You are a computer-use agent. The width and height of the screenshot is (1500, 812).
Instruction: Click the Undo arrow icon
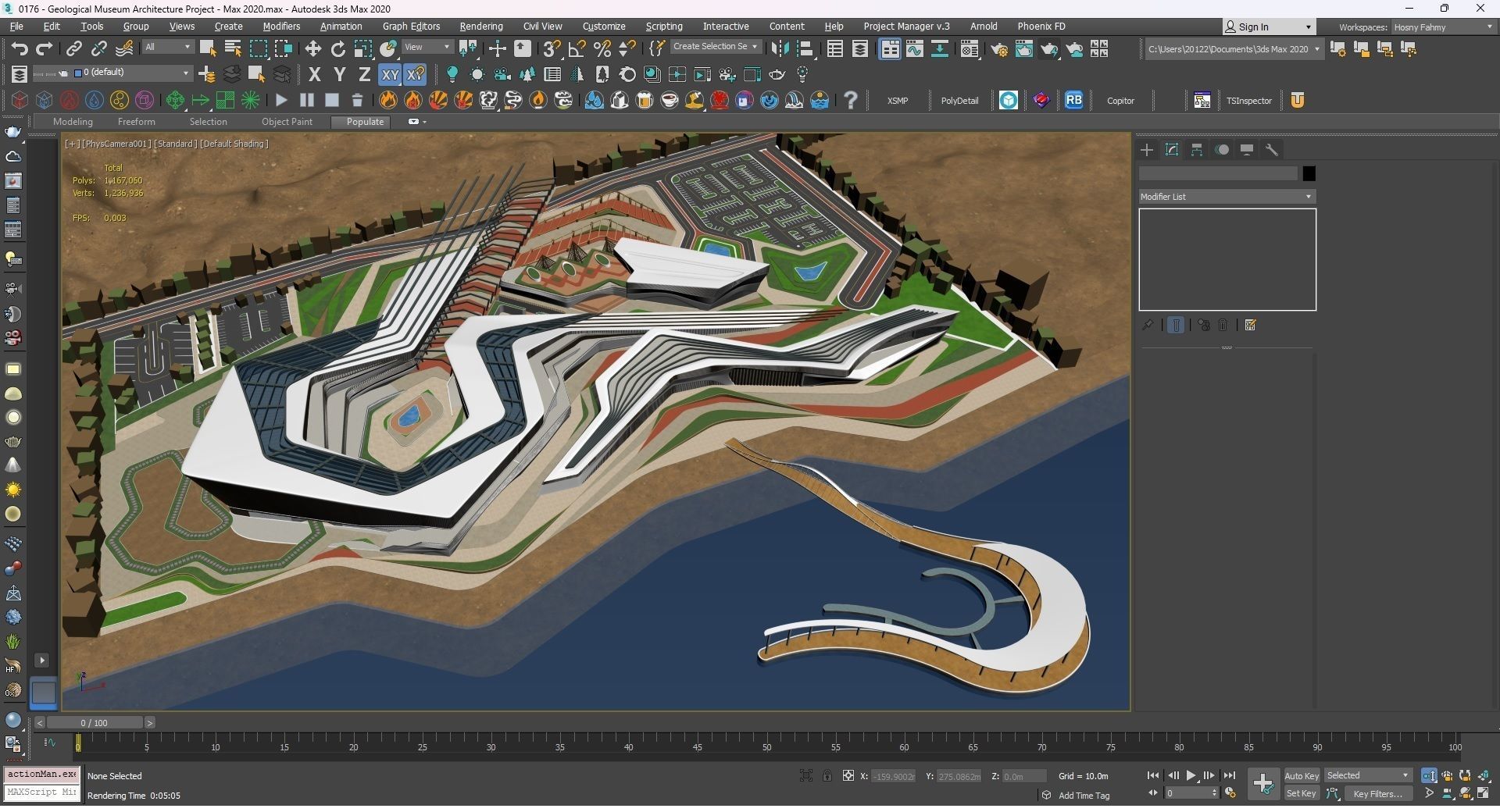click(19, 49)
